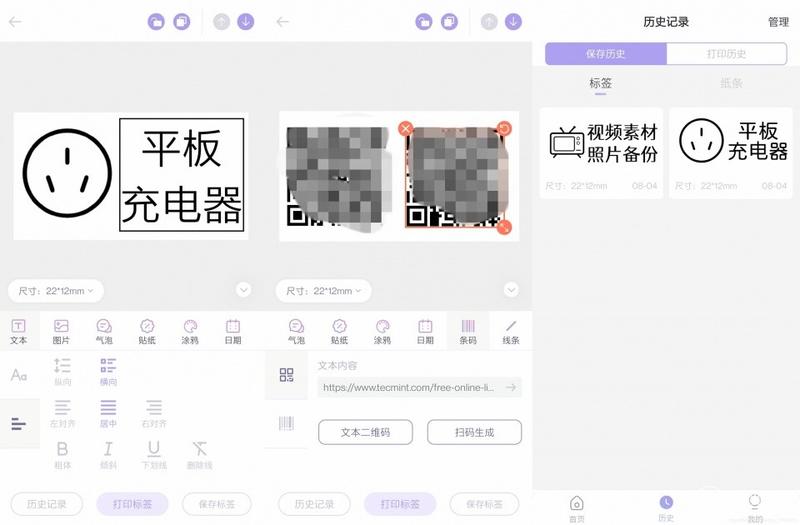Tap the tecmint URL text content field
The width and height of the screenshot is (800, 525).
click(419, 387)
